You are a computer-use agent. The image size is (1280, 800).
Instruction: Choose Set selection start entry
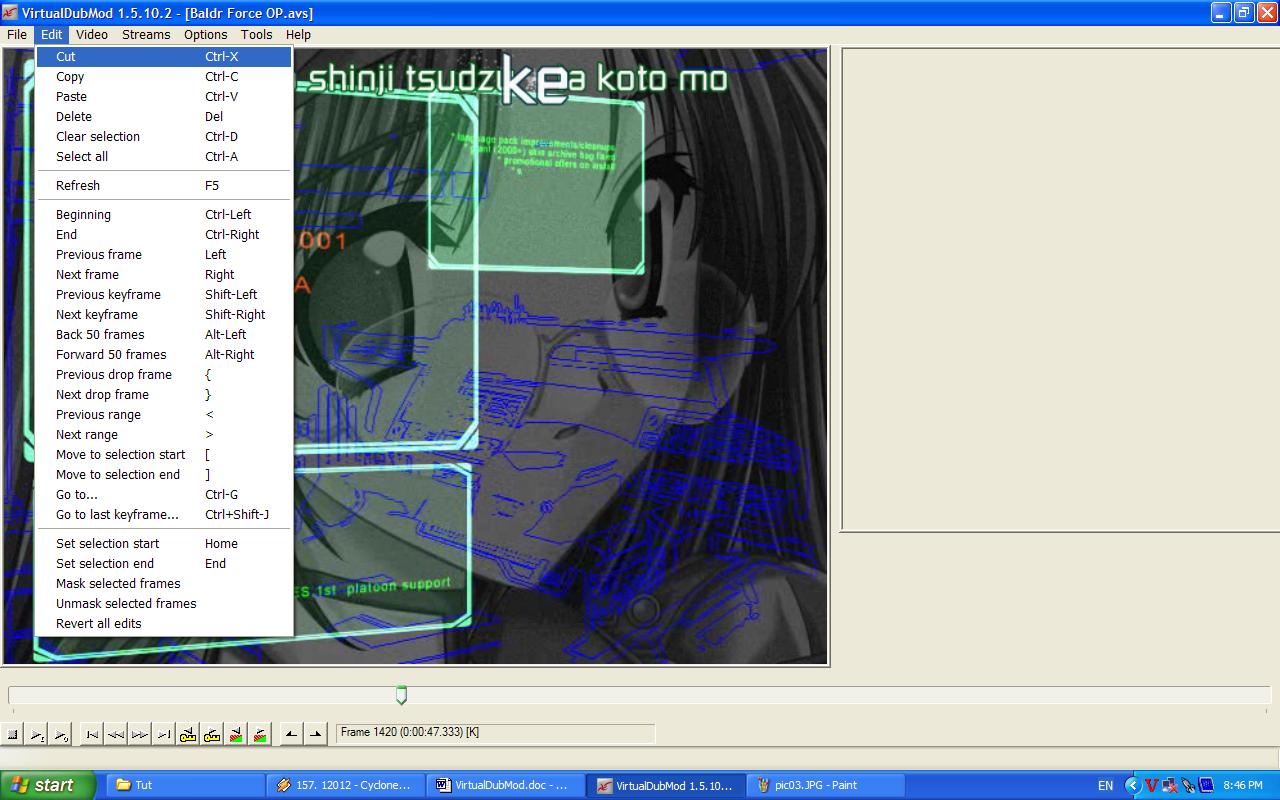click(164, 544)
